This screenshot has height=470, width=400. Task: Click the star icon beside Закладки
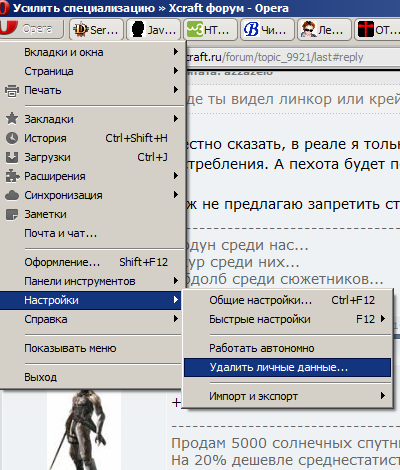click(x=12, y=119)
